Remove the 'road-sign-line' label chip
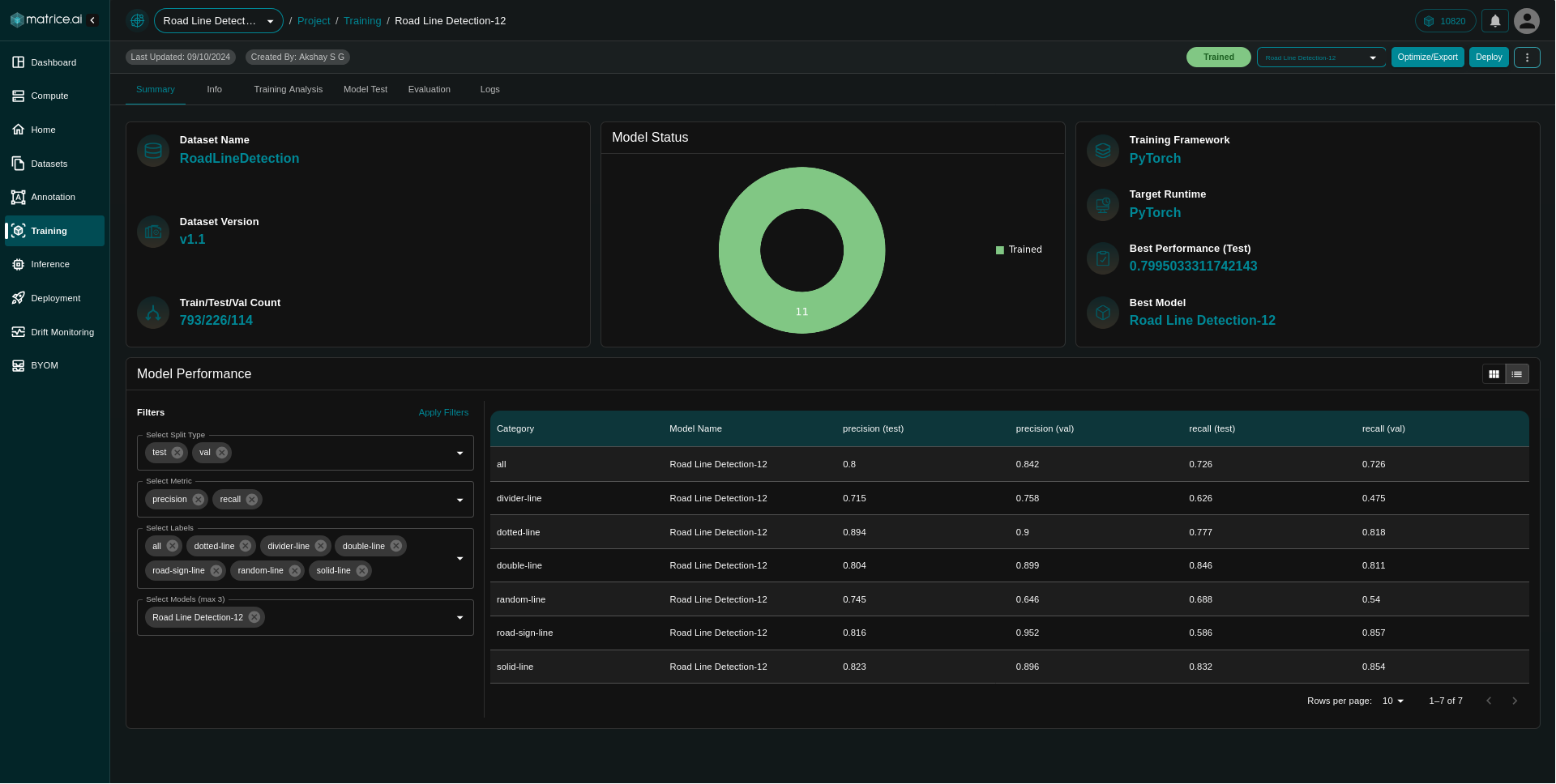Viewport: 1556px width, 784px height. 216,571
